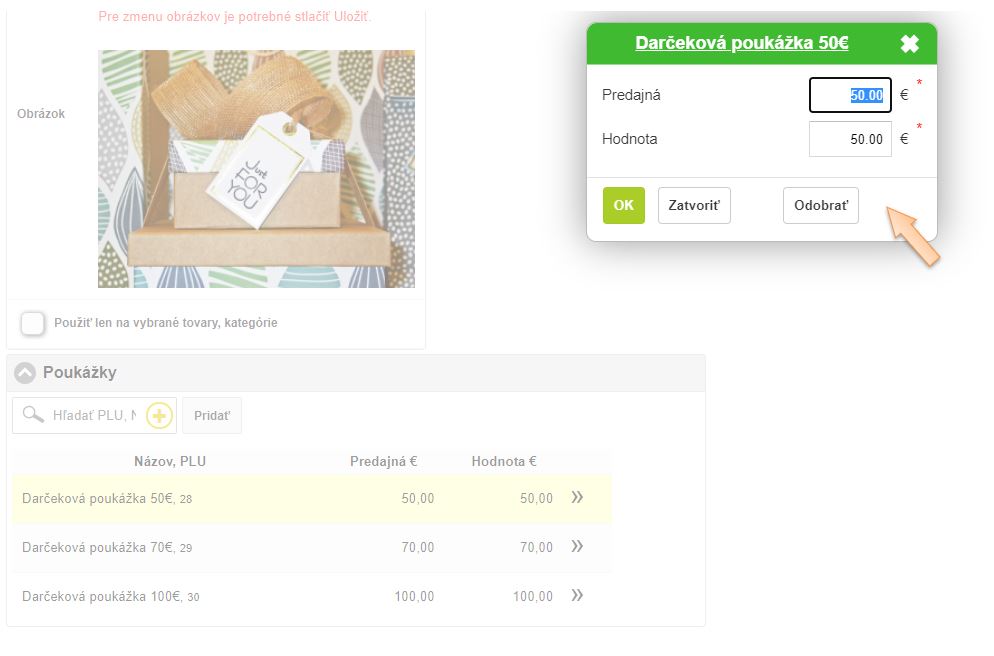This screenshot has width=994, height=656.
Task: Click the Názov, PLU column header
Action: pyautogui.click(x=170, y=461)
